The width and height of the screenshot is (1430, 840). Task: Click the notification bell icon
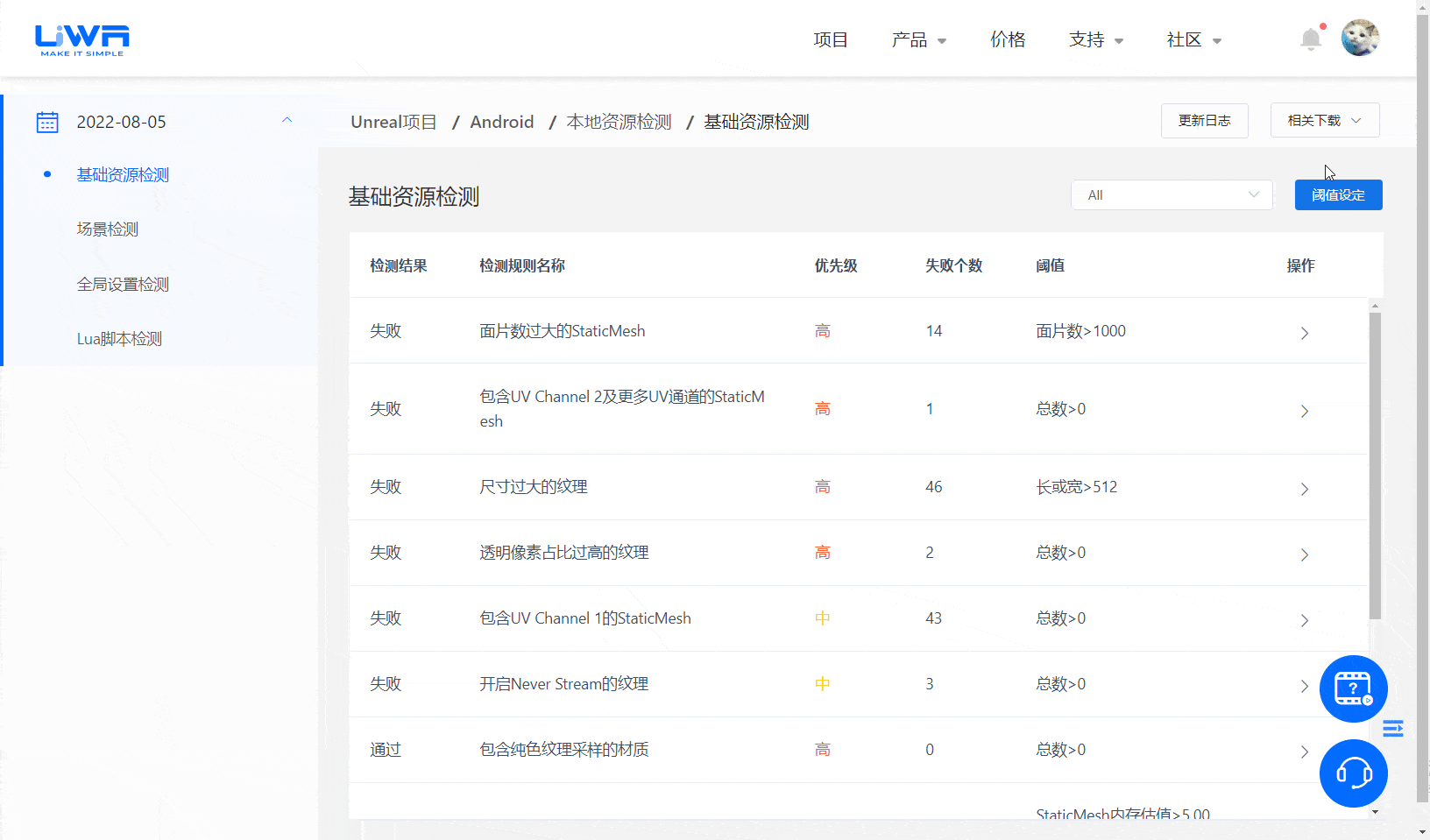[1311, 39]
